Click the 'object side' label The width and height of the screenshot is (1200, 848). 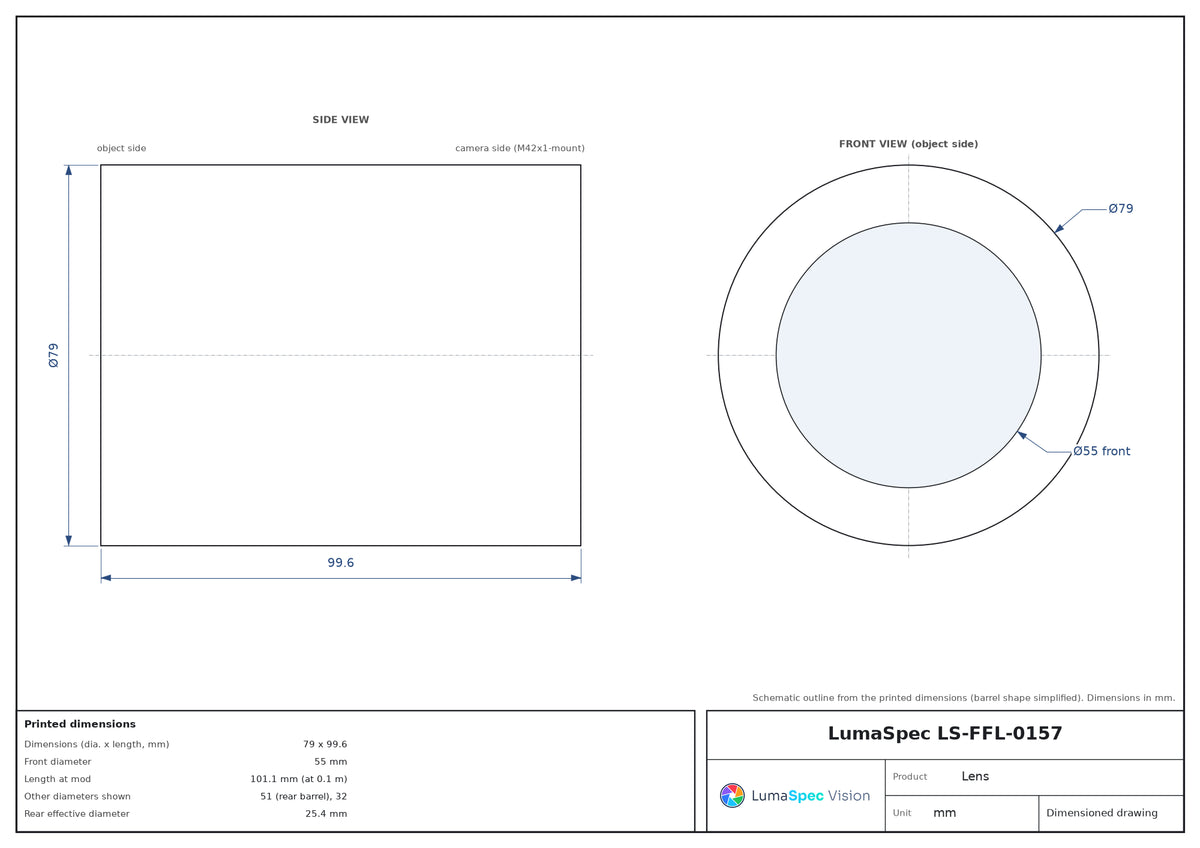[x=121, y=148]
